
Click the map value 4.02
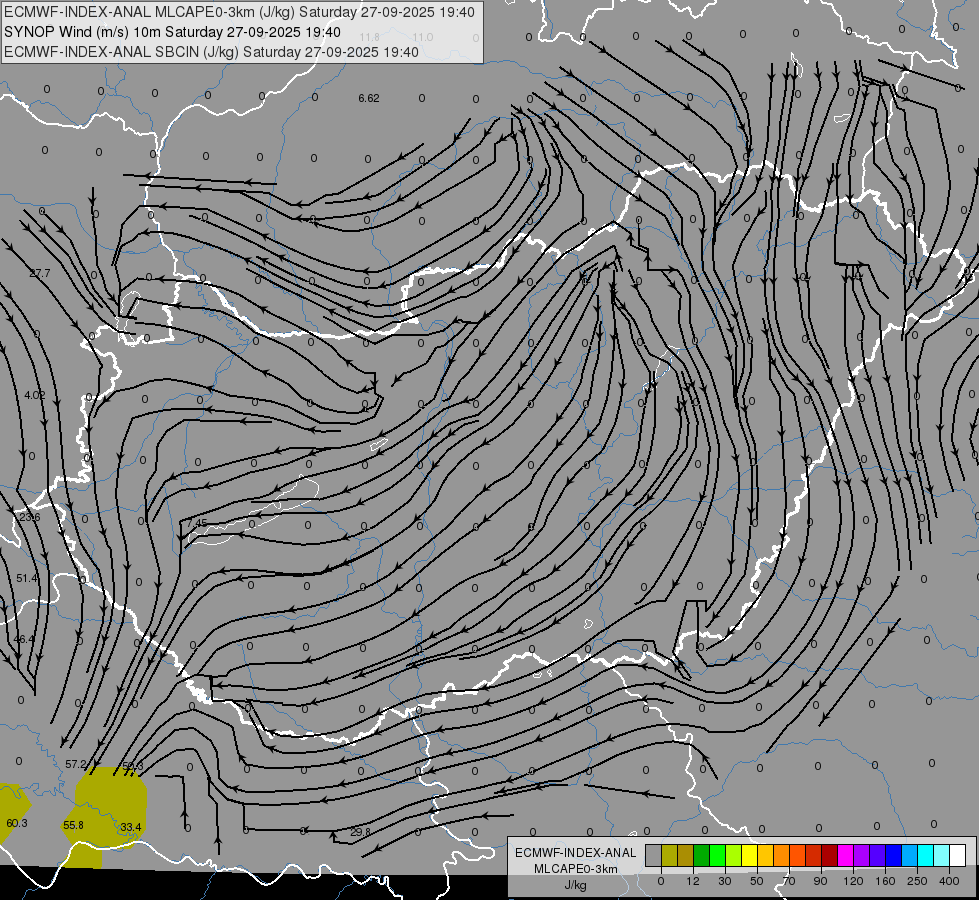[x=35, y=395]
